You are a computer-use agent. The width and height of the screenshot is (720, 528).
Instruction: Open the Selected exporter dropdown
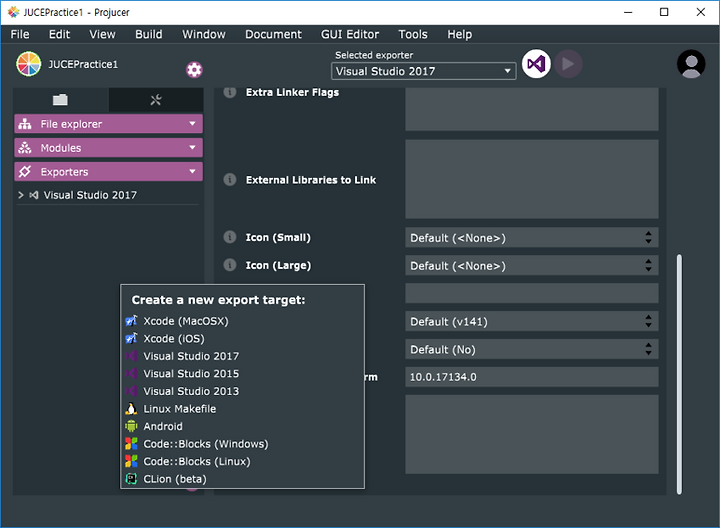point(423,71)
